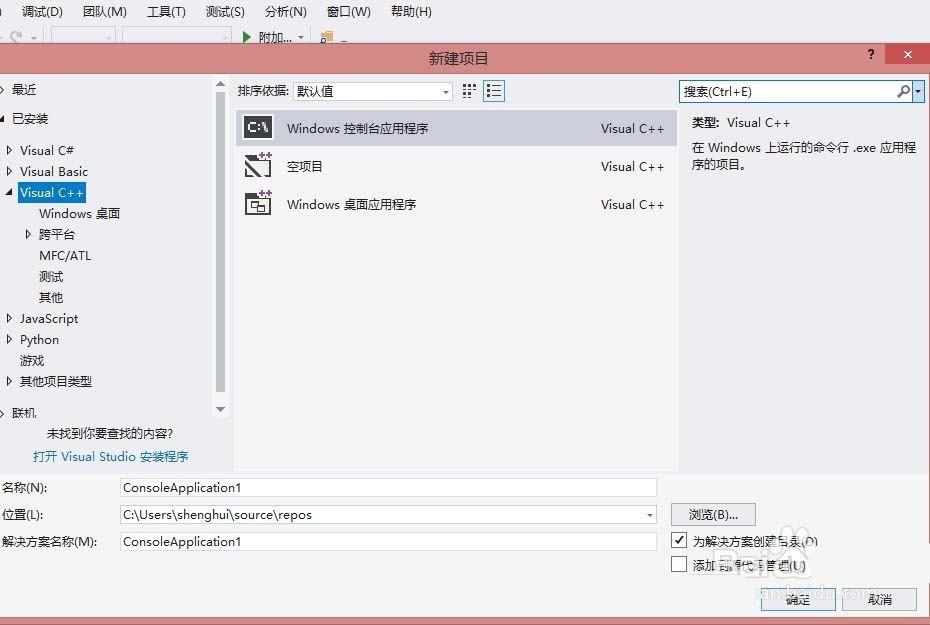The height and width of the screenshot is (625, 930).
Task: Click the help question mark icon
Action: 870,55
